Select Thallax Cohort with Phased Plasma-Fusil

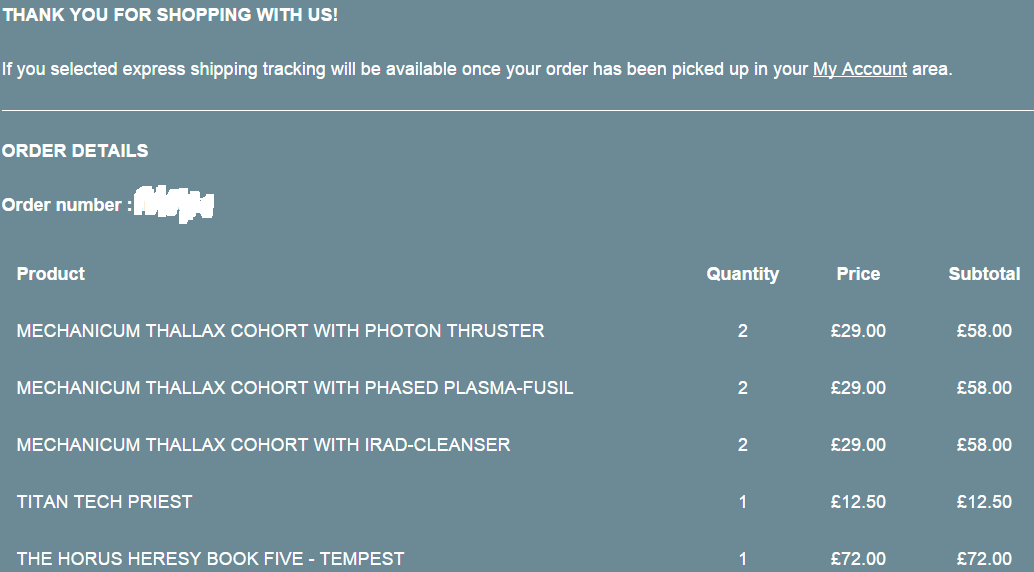tap(295, 388)
